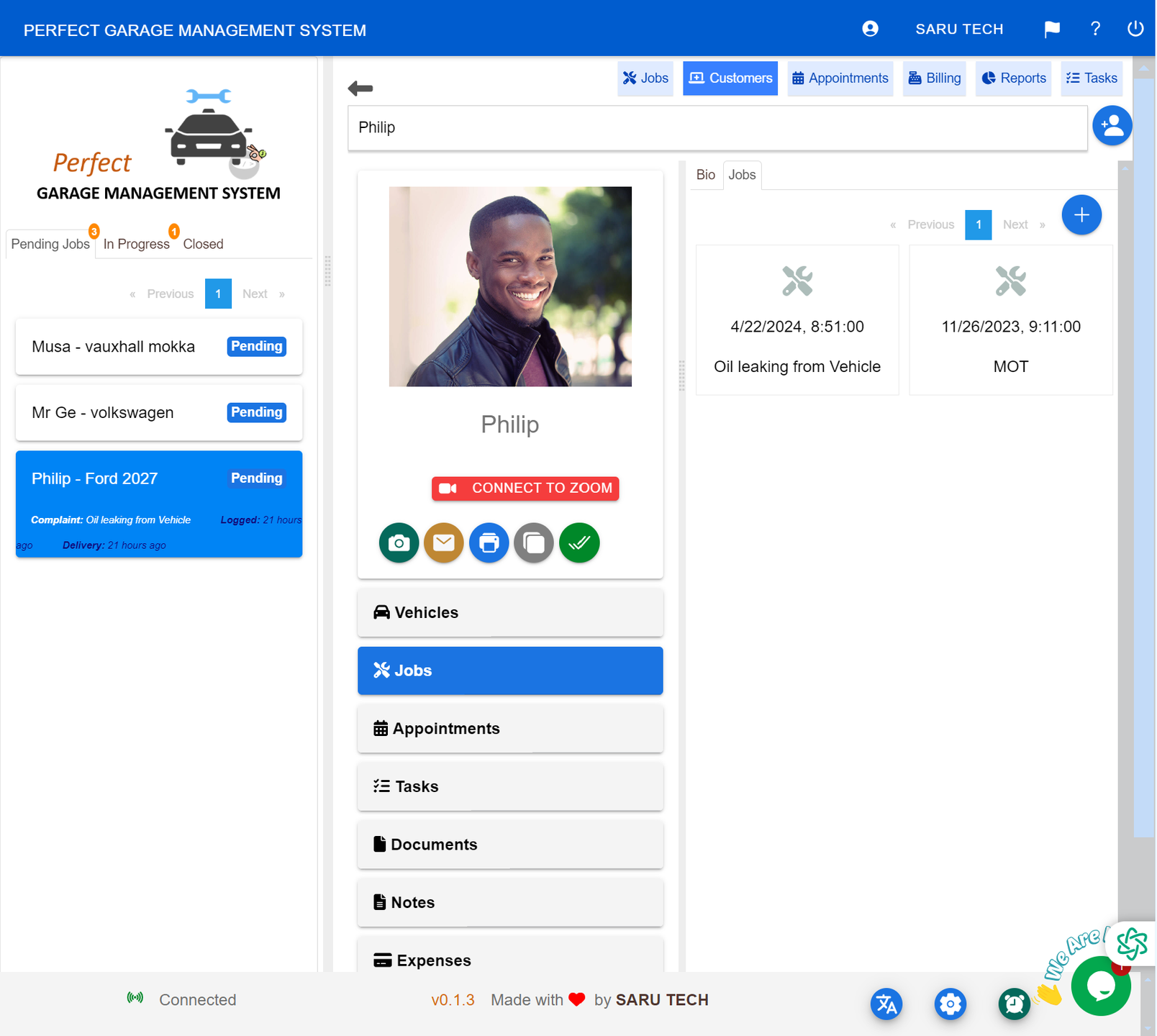Click the printer icon button
The image size is (1157, 1036).
tap(489, 542)
